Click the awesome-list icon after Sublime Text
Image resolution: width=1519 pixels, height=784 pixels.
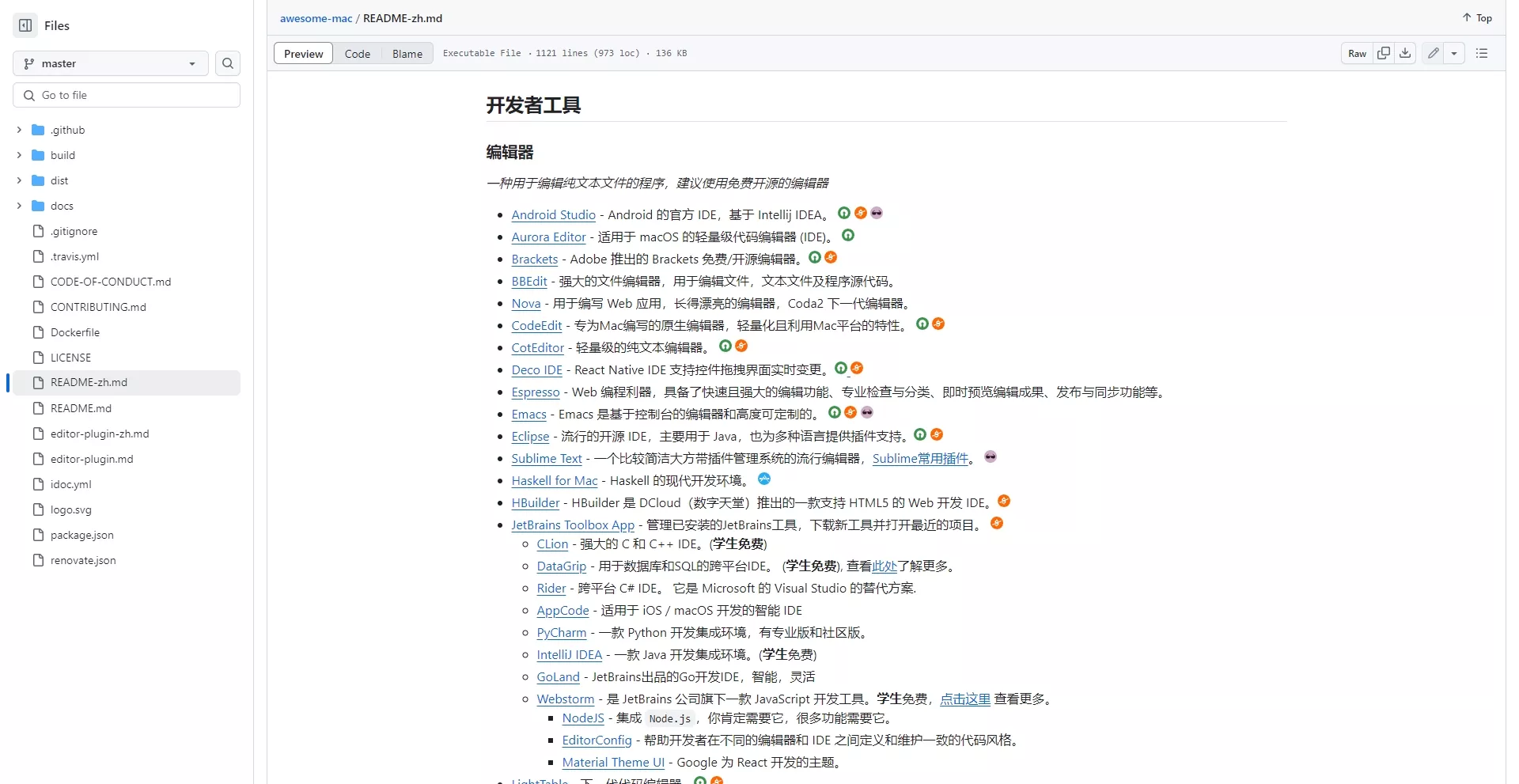[991, 456]
